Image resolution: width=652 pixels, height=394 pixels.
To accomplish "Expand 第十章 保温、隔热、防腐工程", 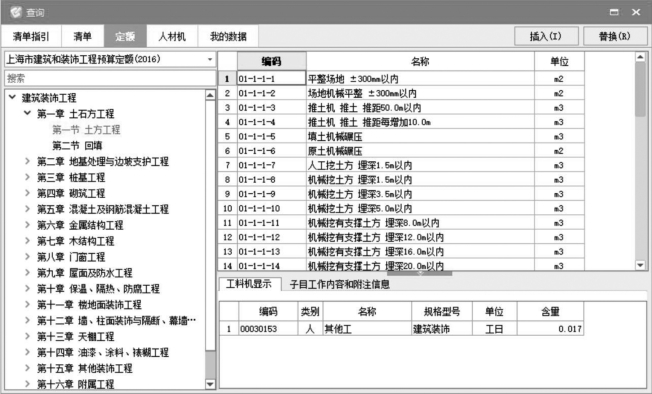I will click(27, 288).
